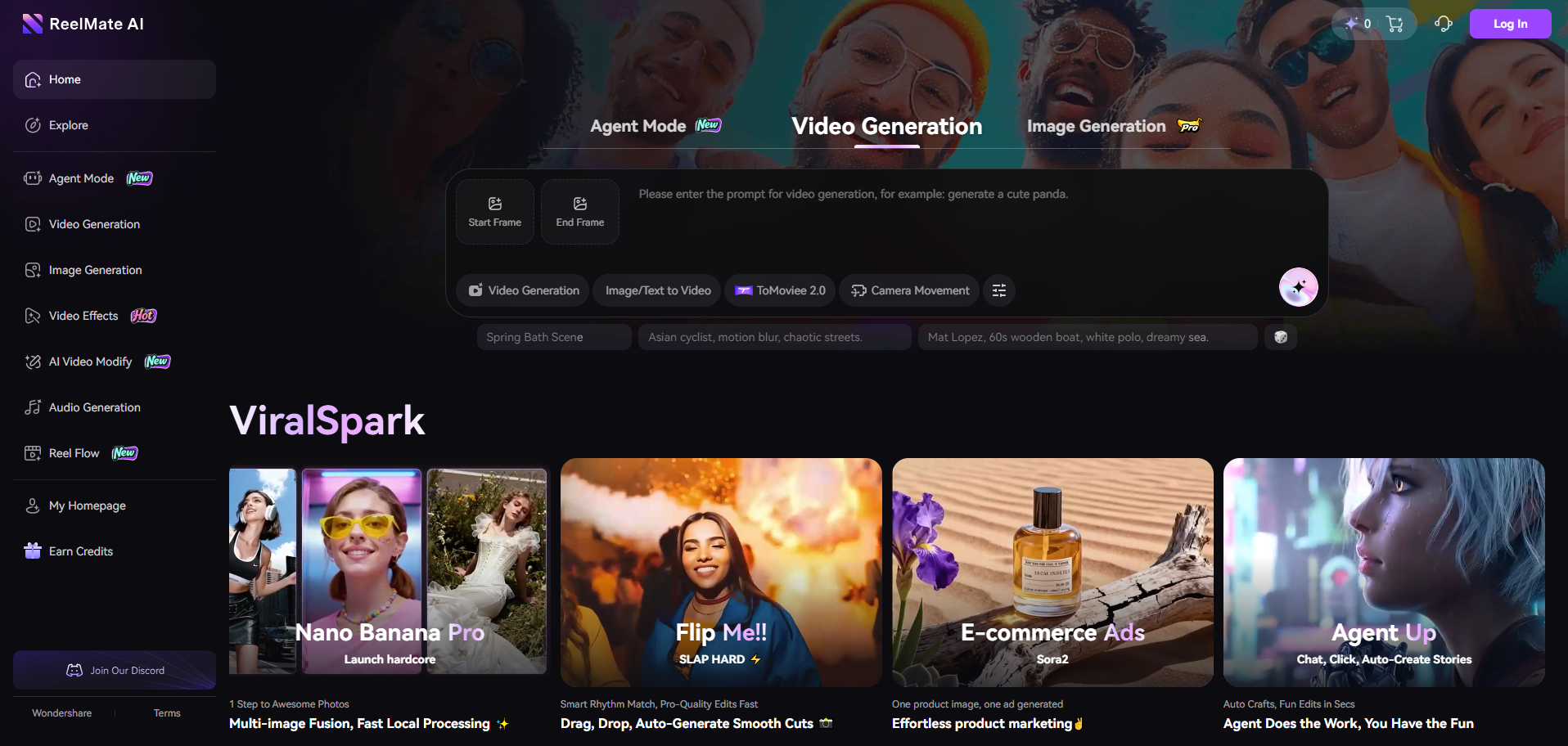The height and width of the screenshot is (746, 1568).
Task: Select the Image/Text to Video option
Action: (658, 290)
